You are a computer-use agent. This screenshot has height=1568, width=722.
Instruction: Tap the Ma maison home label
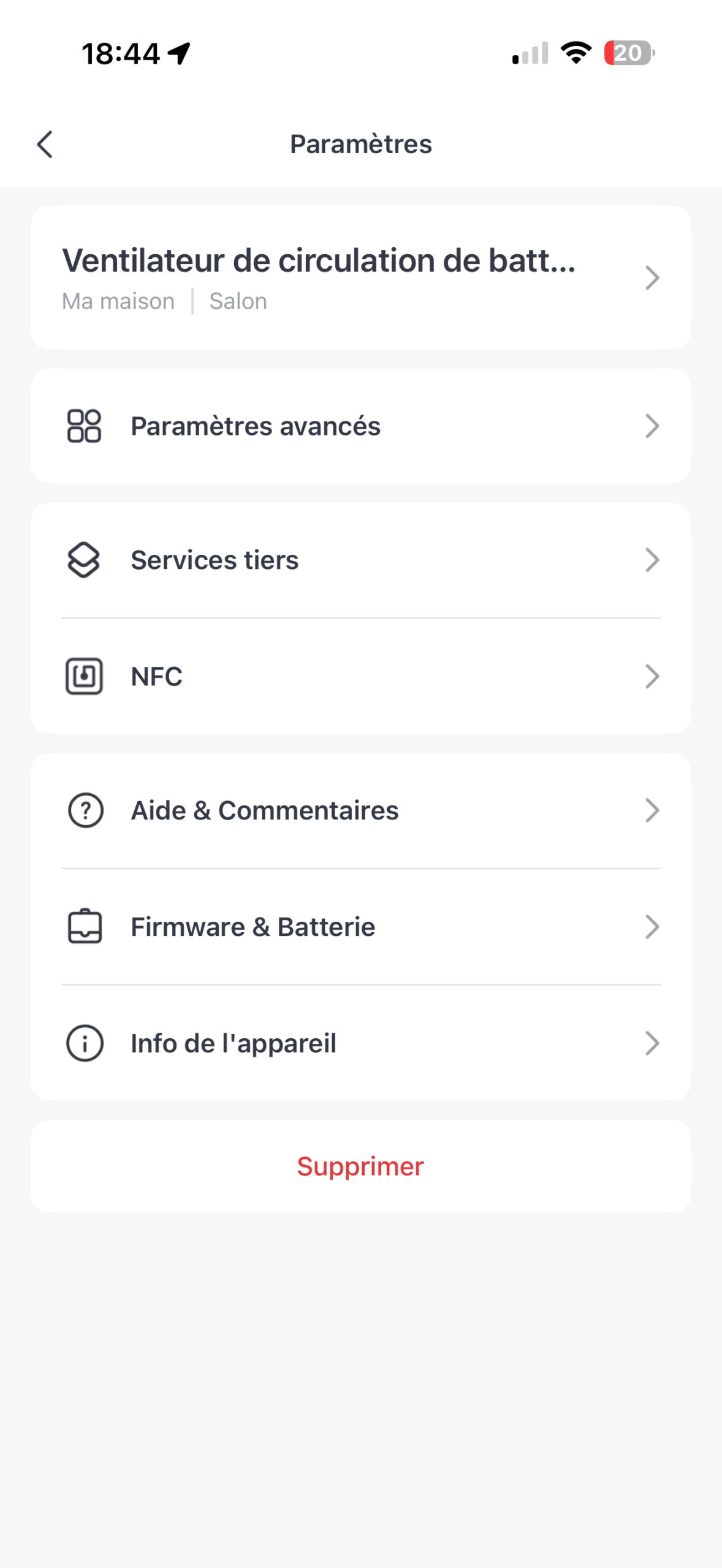[x=118, y=301]
